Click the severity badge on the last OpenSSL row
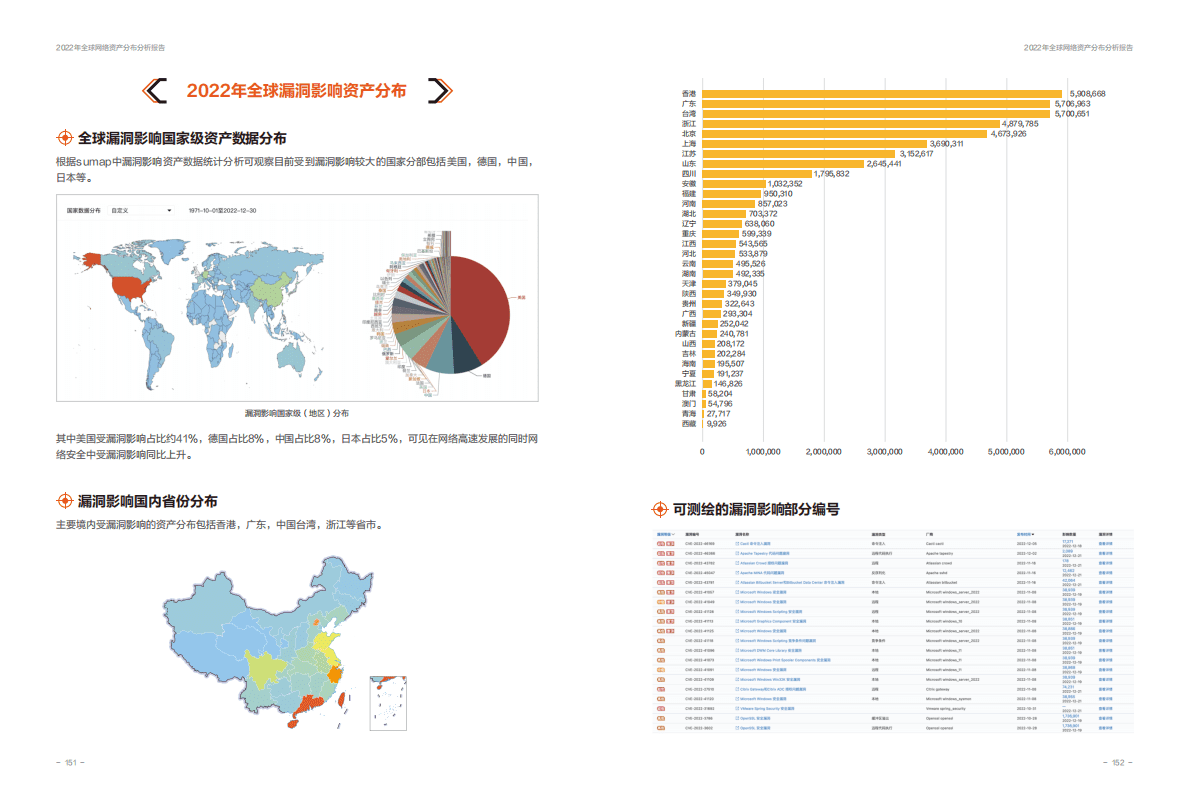The width and height of the screenshot is (1190, 807). click(x=660, y=727)
